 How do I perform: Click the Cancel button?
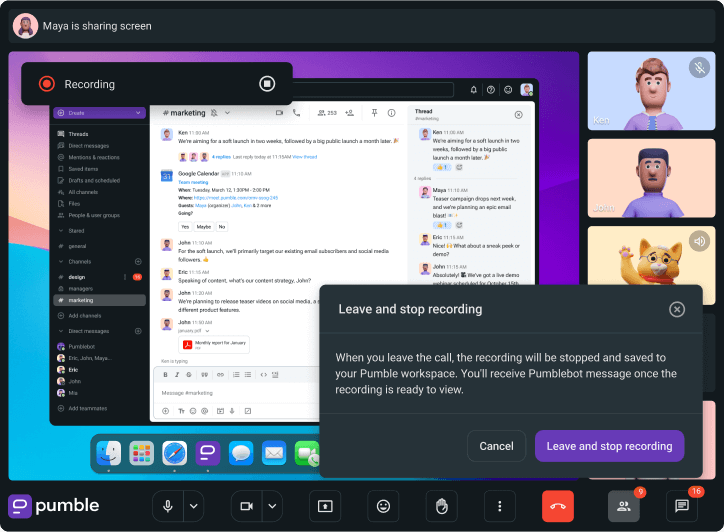click(x=496, y=446)
